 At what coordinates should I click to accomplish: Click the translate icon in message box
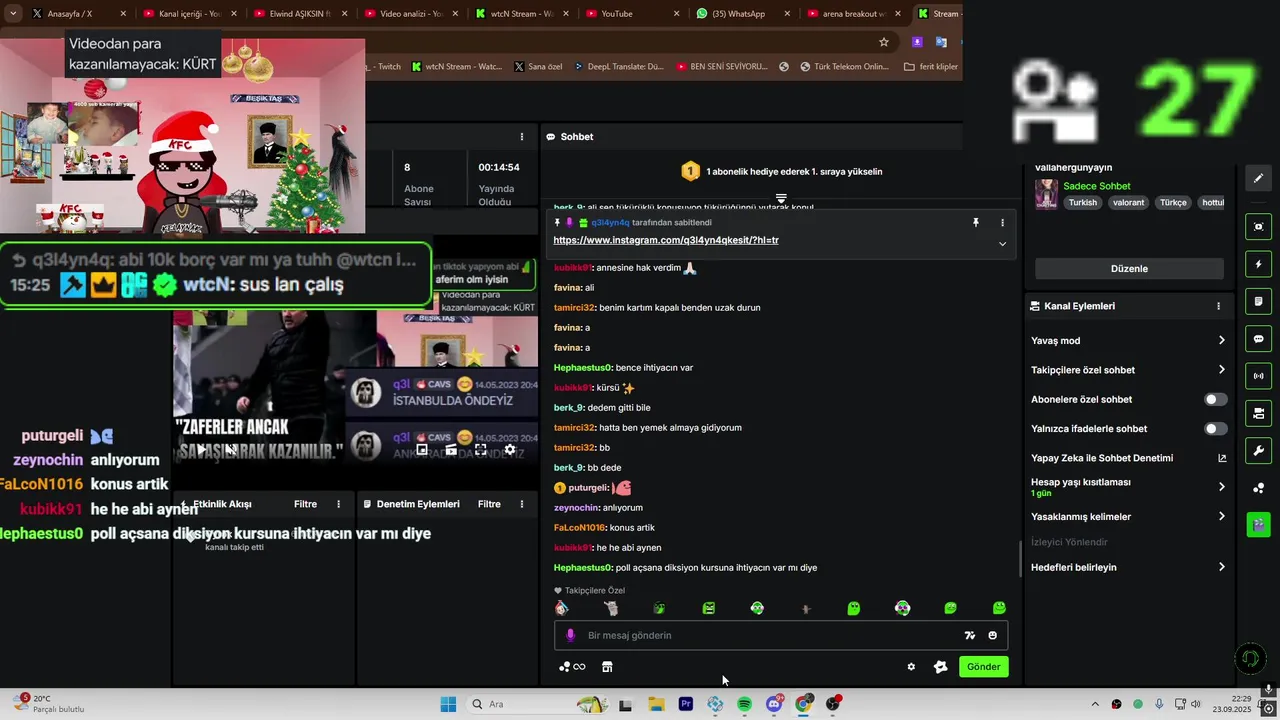coord(969,635)
